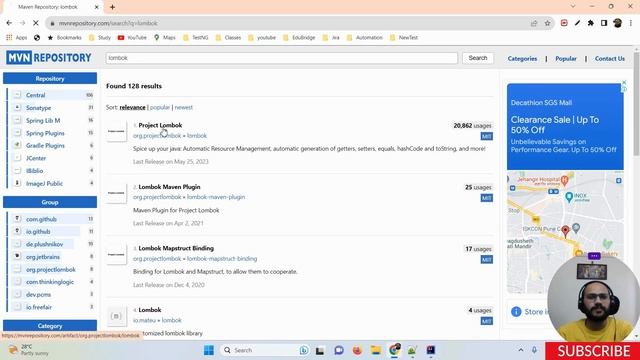Open the Contact Us link
Image resolution: width=640 pixels, height=360 pixels.
609,59
